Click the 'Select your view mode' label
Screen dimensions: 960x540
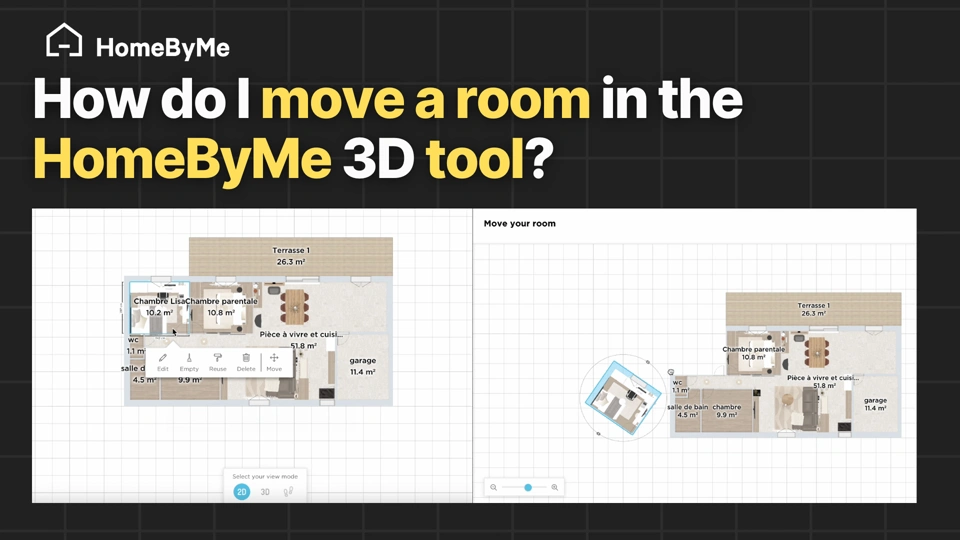265,476
